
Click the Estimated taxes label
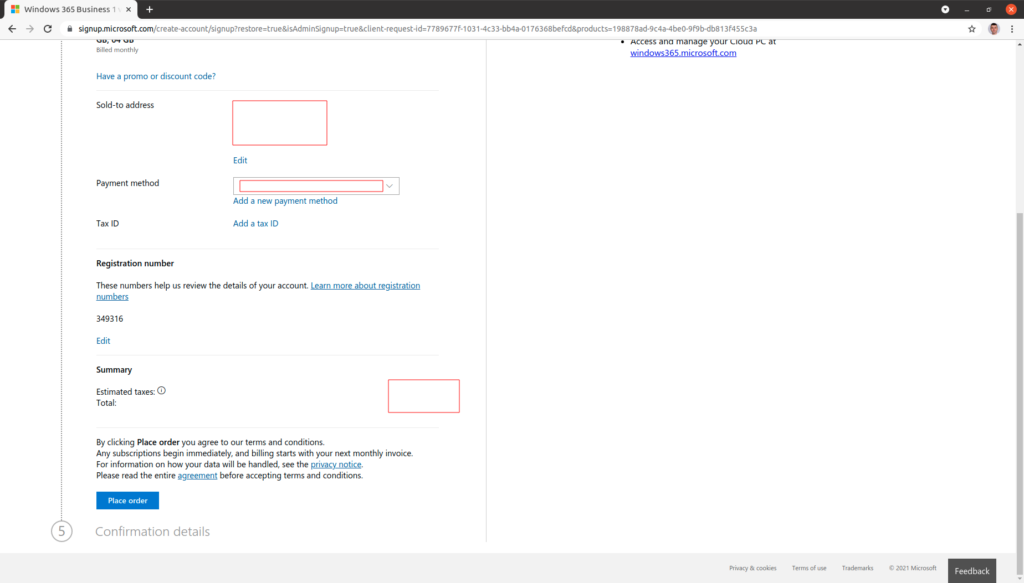click(x=125, y=392)
